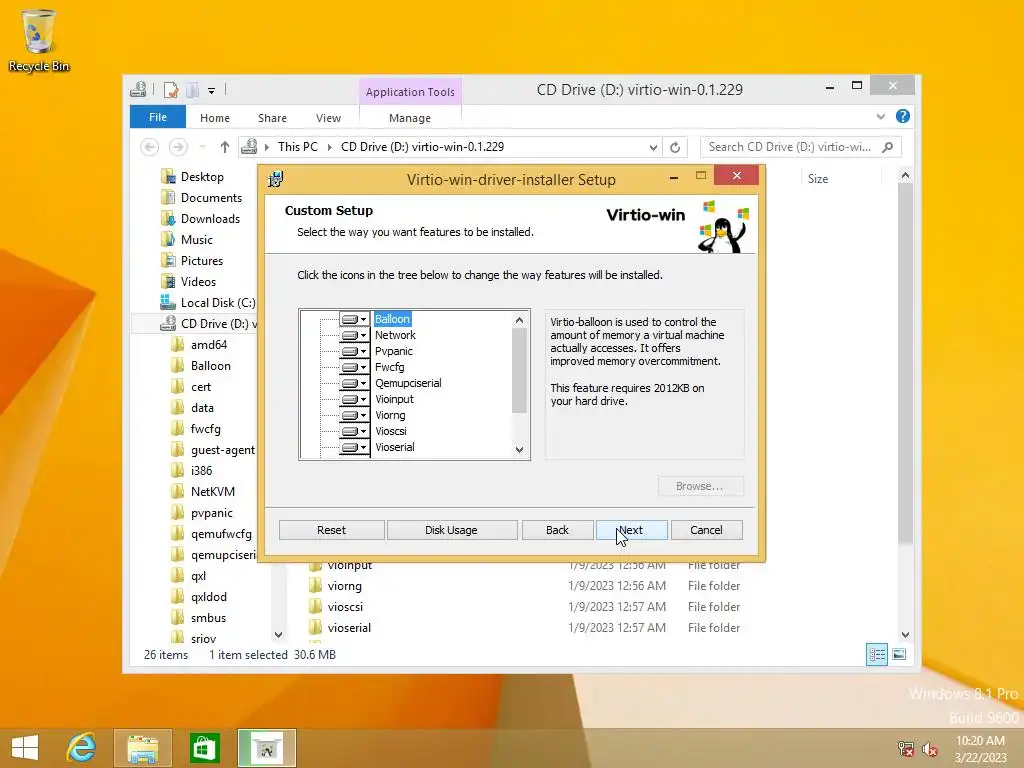The image size is (1024, 768).
Task: Open the Vioscsi feature install dropdown
Action: [355, 431]
